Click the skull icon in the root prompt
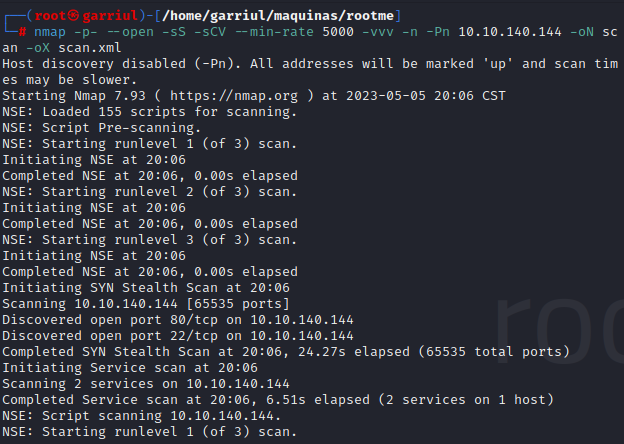This screenshot has height=444, width=624. (74, 16)
